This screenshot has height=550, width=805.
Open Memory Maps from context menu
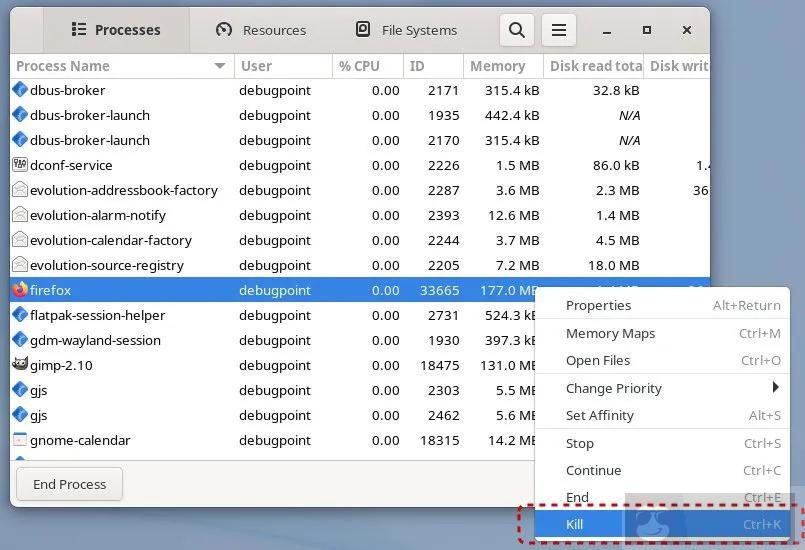610,334
